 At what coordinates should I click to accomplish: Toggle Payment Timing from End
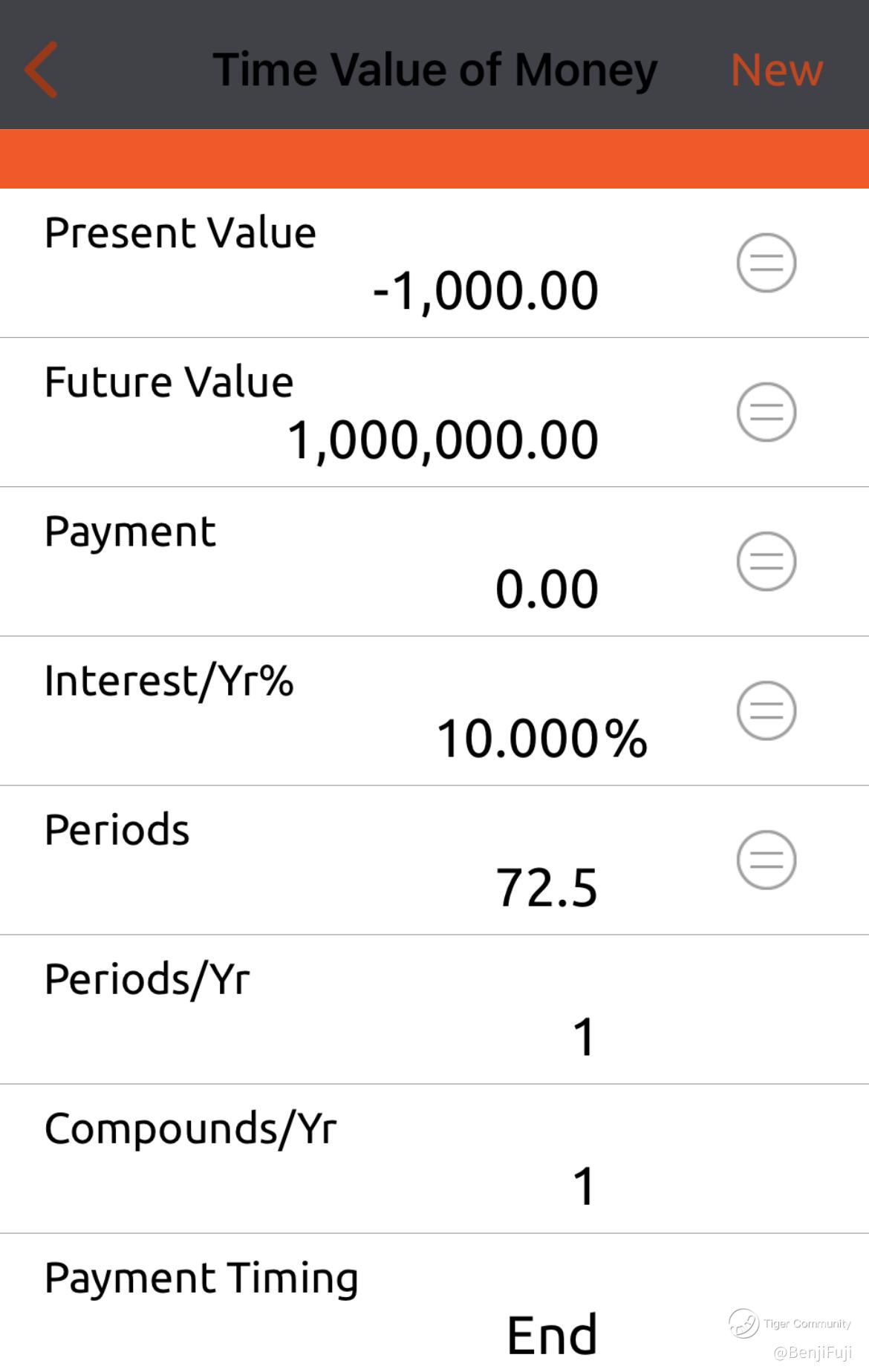point(552,1336)
